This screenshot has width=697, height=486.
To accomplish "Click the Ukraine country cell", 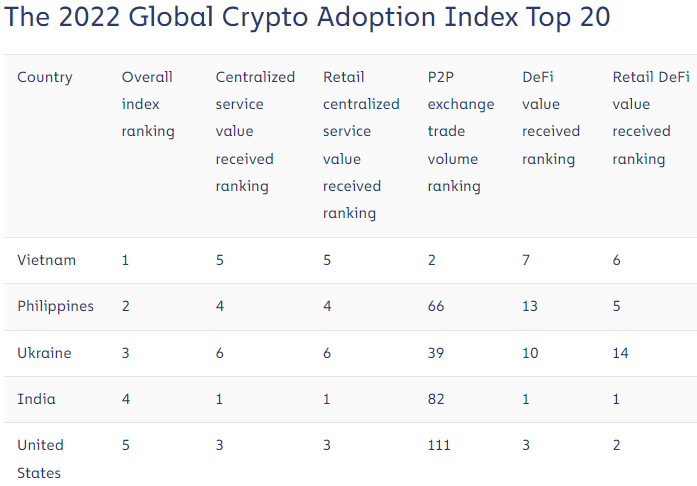I will tap(44, 353).
